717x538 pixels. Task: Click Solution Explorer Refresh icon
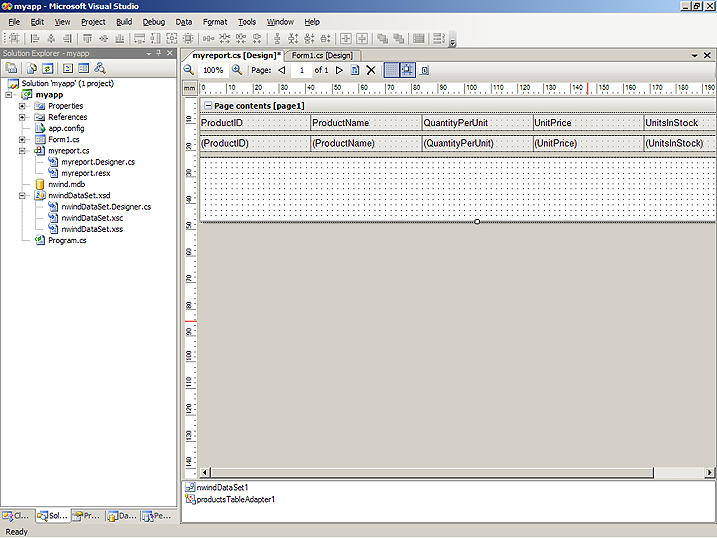(47, 69)
